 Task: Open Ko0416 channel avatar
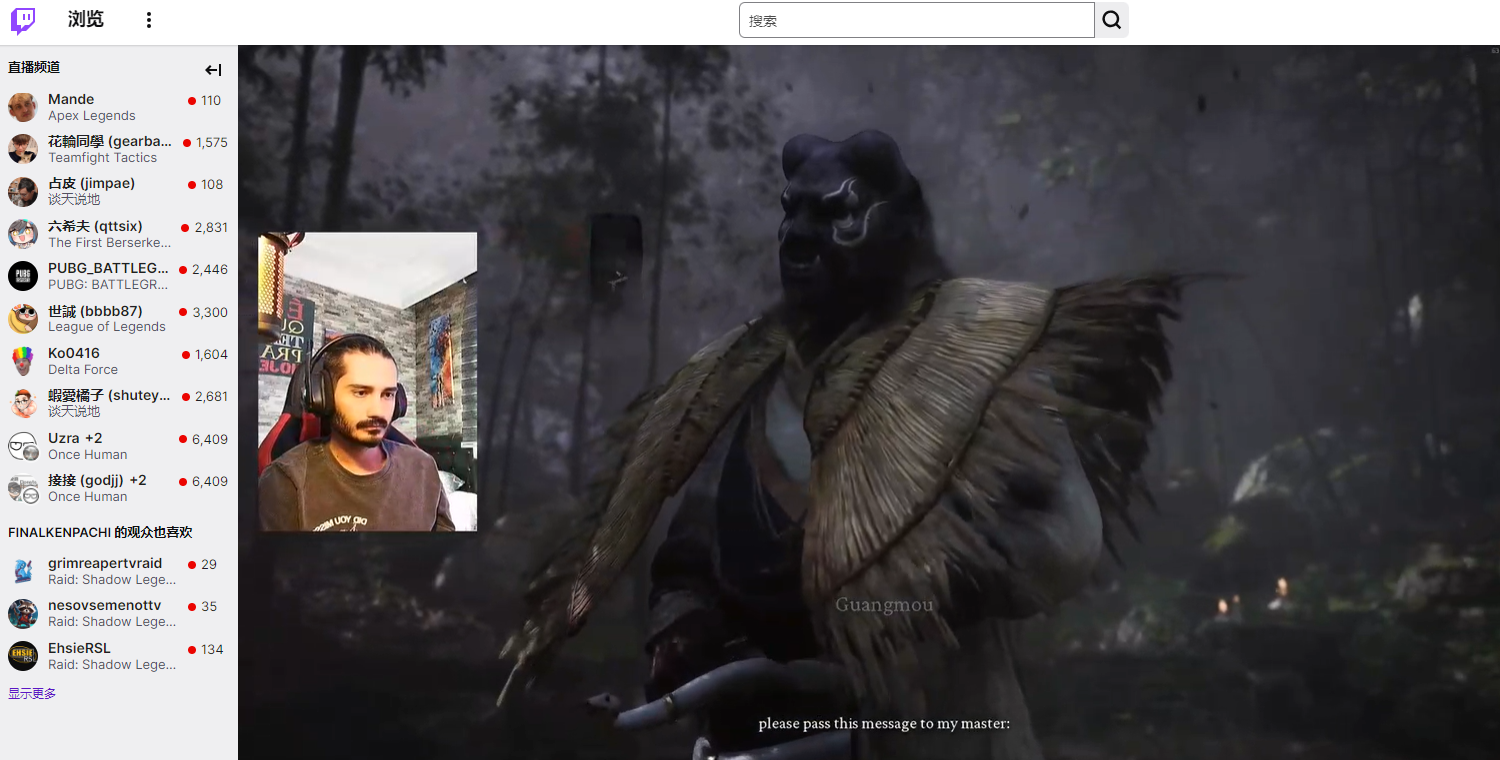coord(23,361)
